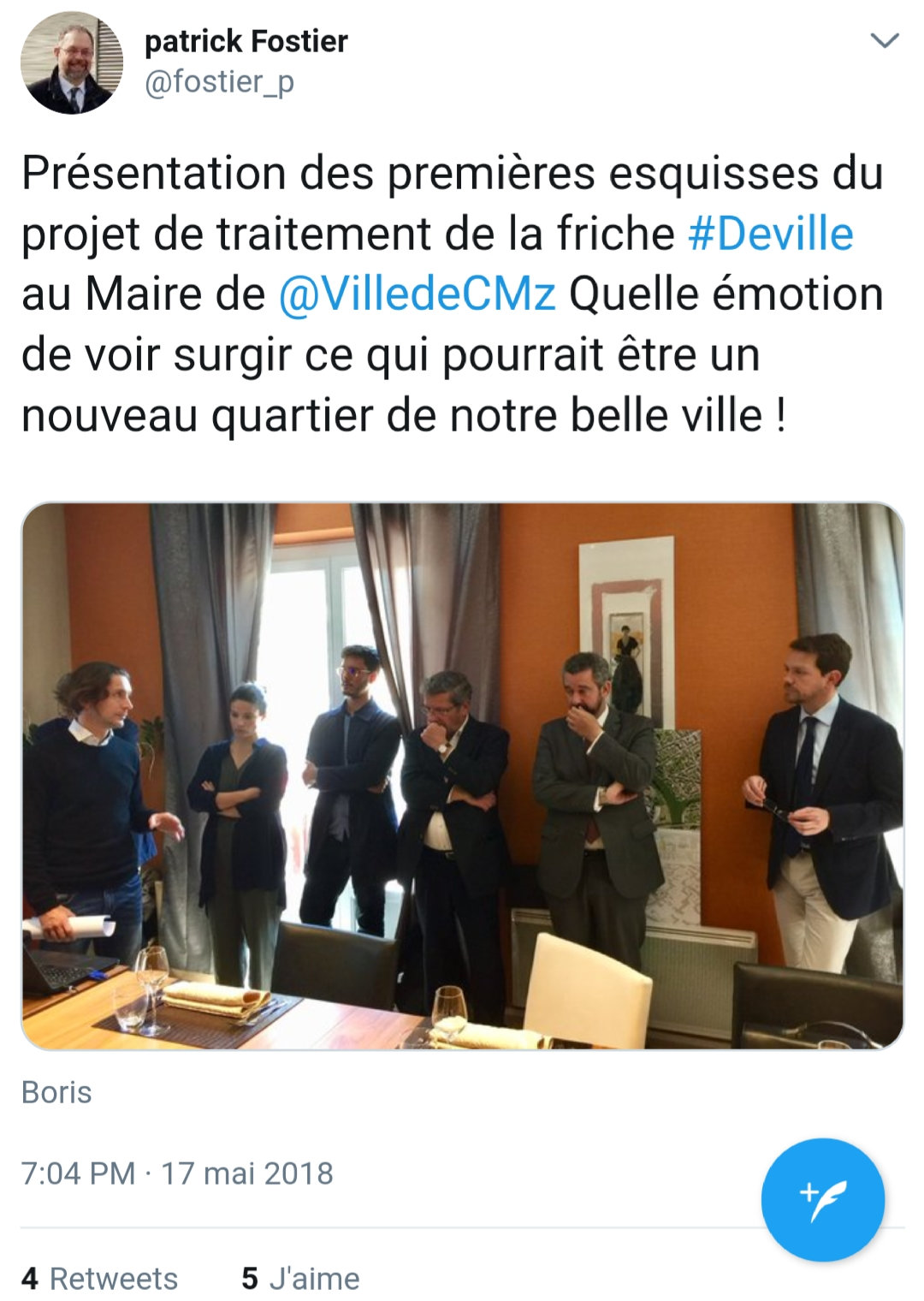View the 5 J'aime likes list
The height and width of the screenshot is (1301, 924).
[x=301, y=1278]
